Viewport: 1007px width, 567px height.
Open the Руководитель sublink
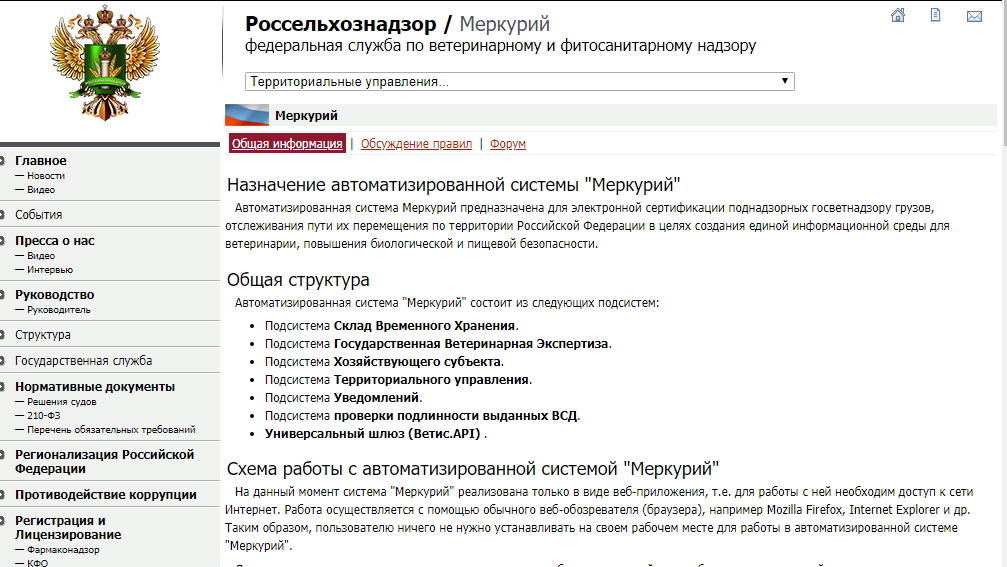[58, 310]
